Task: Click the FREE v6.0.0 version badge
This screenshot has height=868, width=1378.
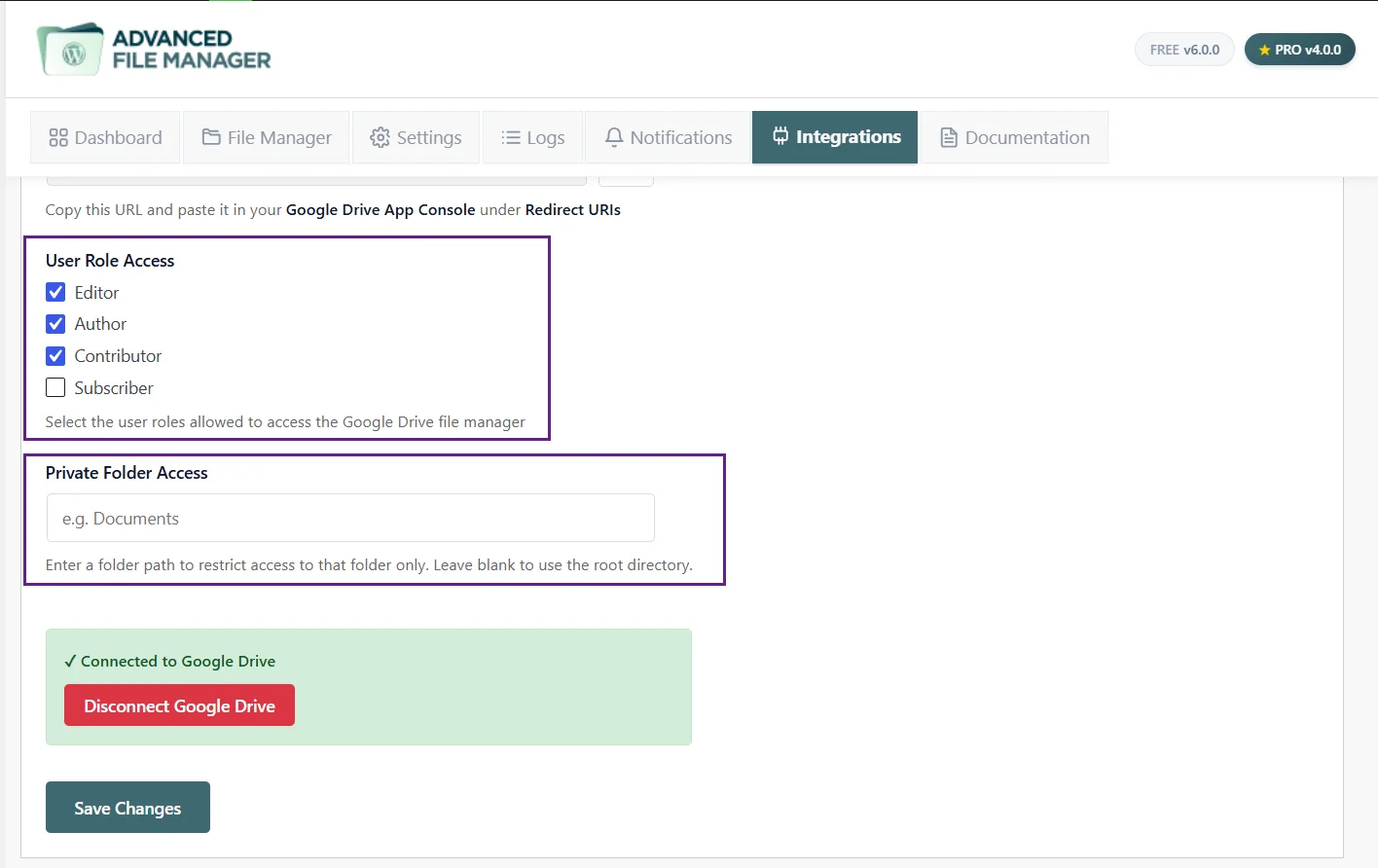Action: click(x=1184, y=50)
